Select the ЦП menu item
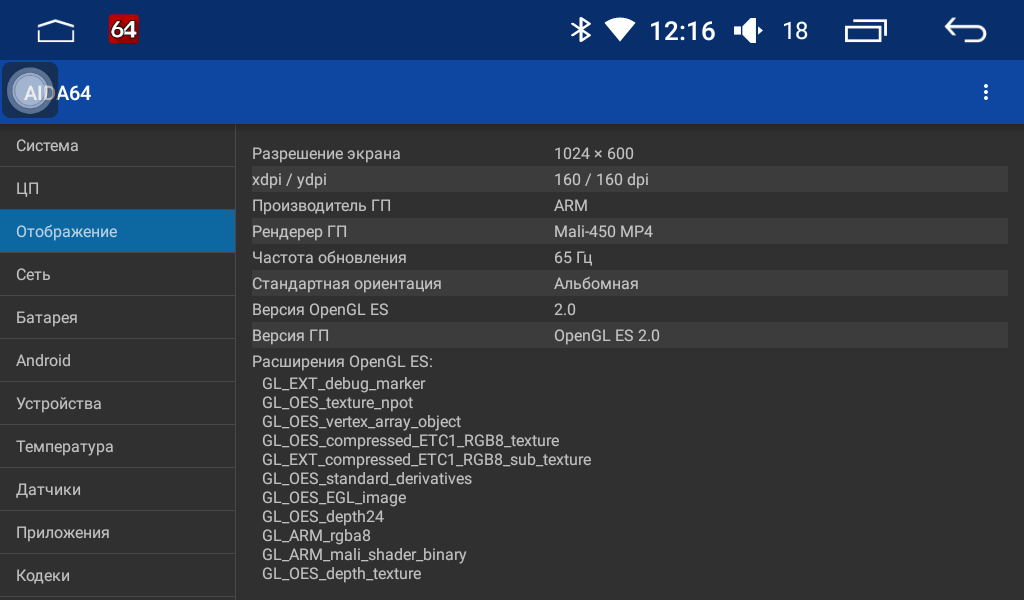 coord(117,189)
